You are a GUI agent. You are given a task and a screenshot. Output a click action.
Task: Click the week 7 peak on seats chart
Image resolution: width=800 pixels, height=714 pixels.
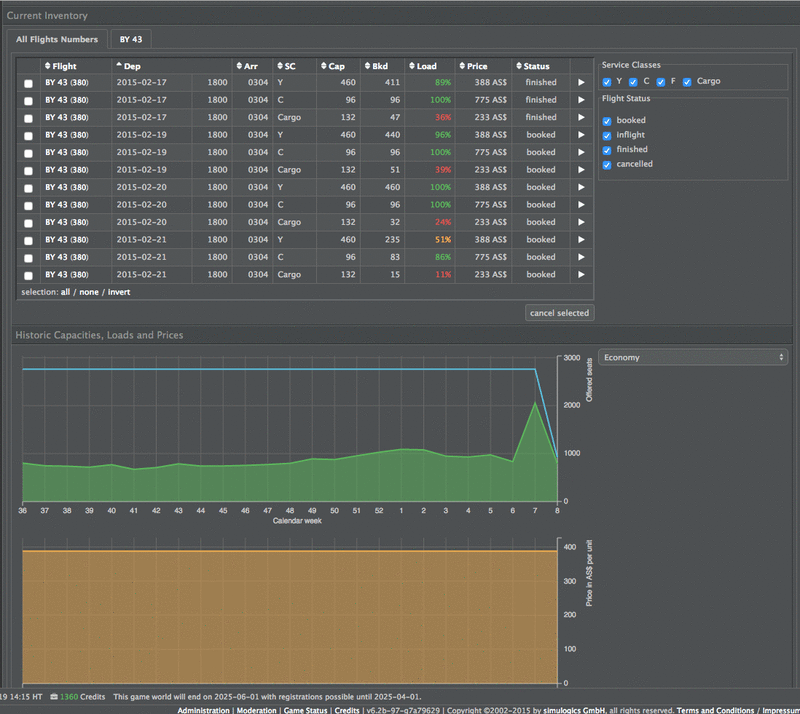pos(535,403)
